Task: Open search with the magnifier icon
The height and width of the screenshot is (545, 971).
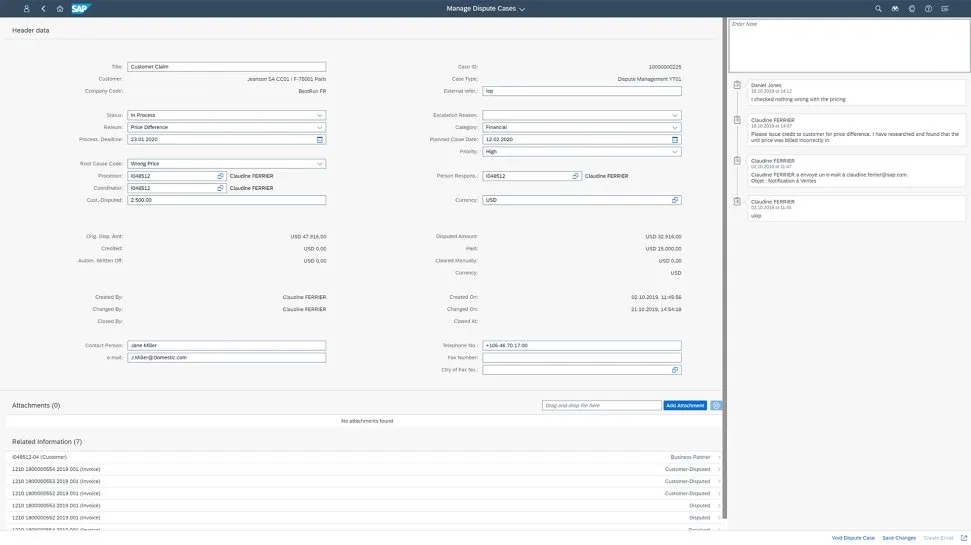Action: click(879, 8)
